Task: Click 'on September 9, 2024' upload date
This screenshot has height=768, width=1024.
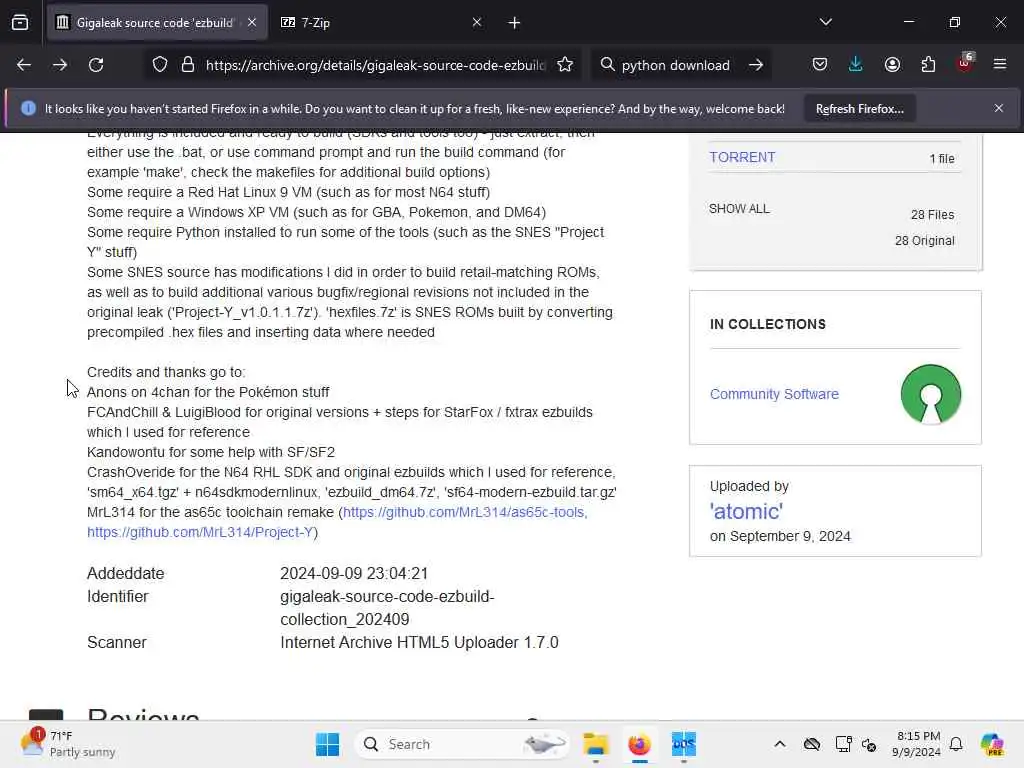Action: [x=780, y=536]
